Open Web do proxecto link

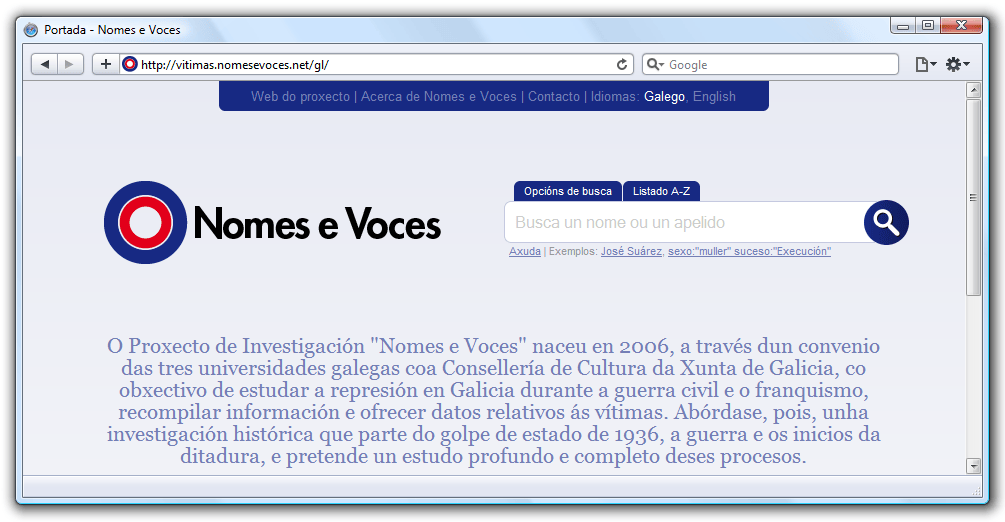tap(301, 96)
